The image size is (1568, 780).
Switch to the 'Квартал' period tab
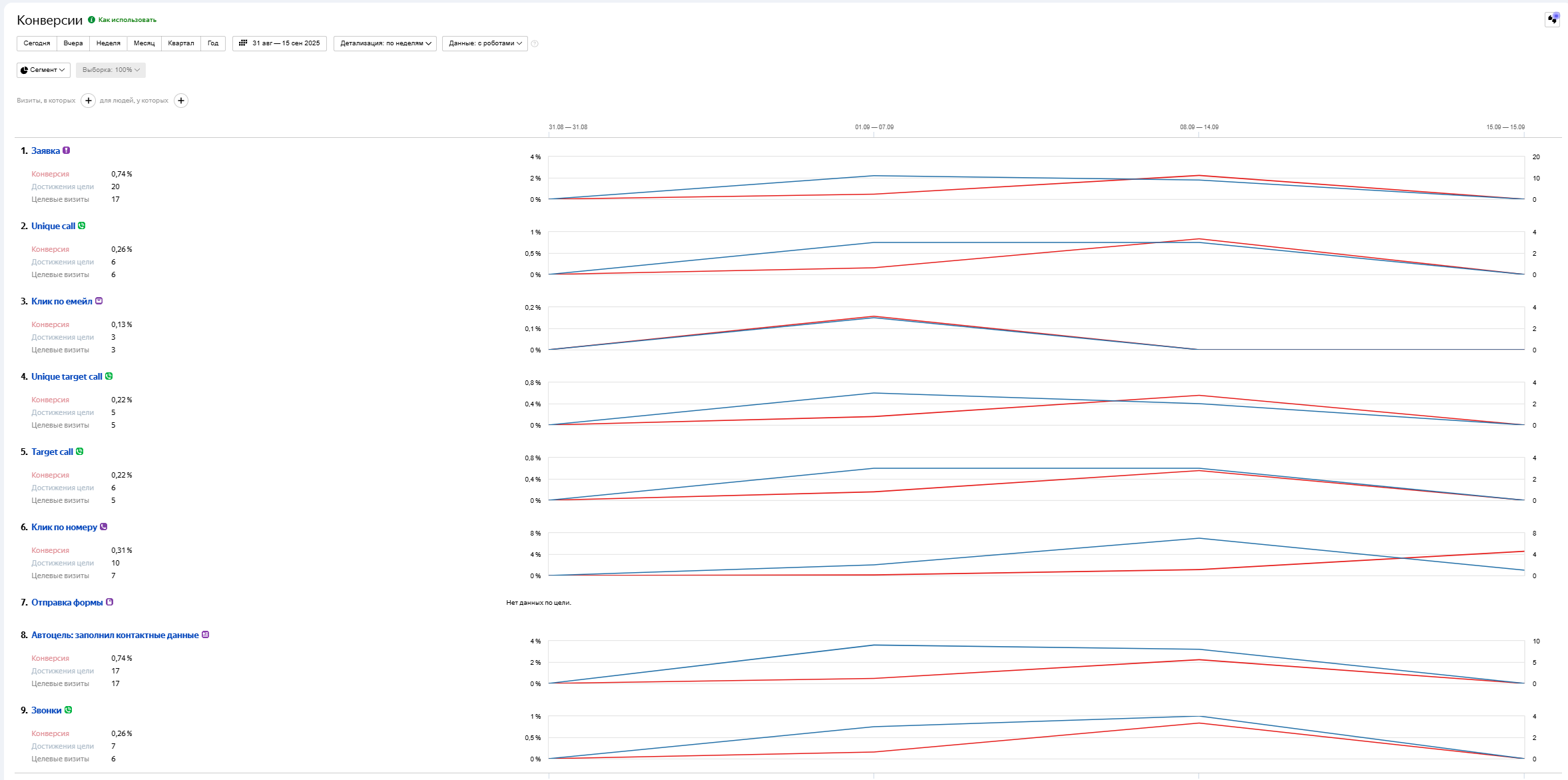point(180,43)
